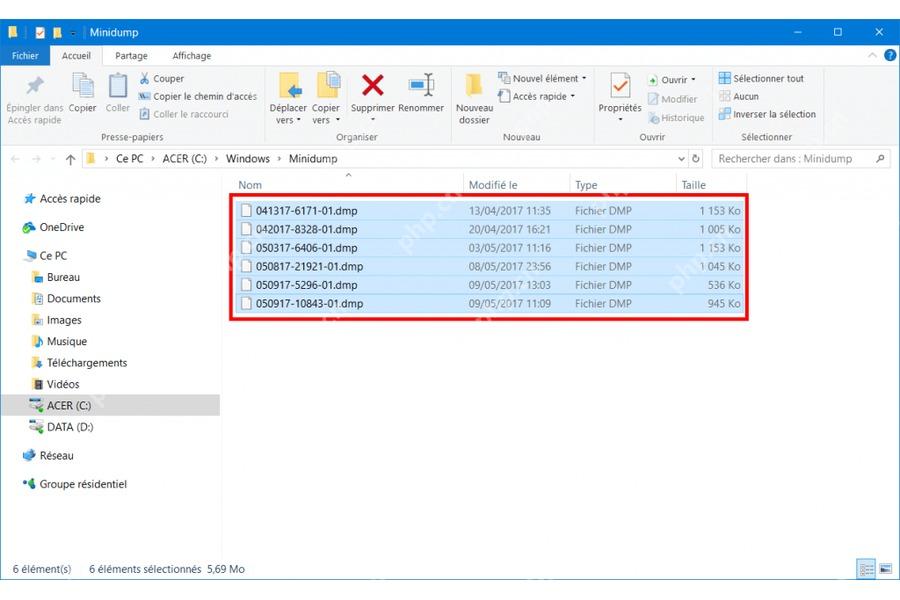Viewport: 900px width, 600px height.
Task: Switch to the Partage tab
Action: [131, 56]
